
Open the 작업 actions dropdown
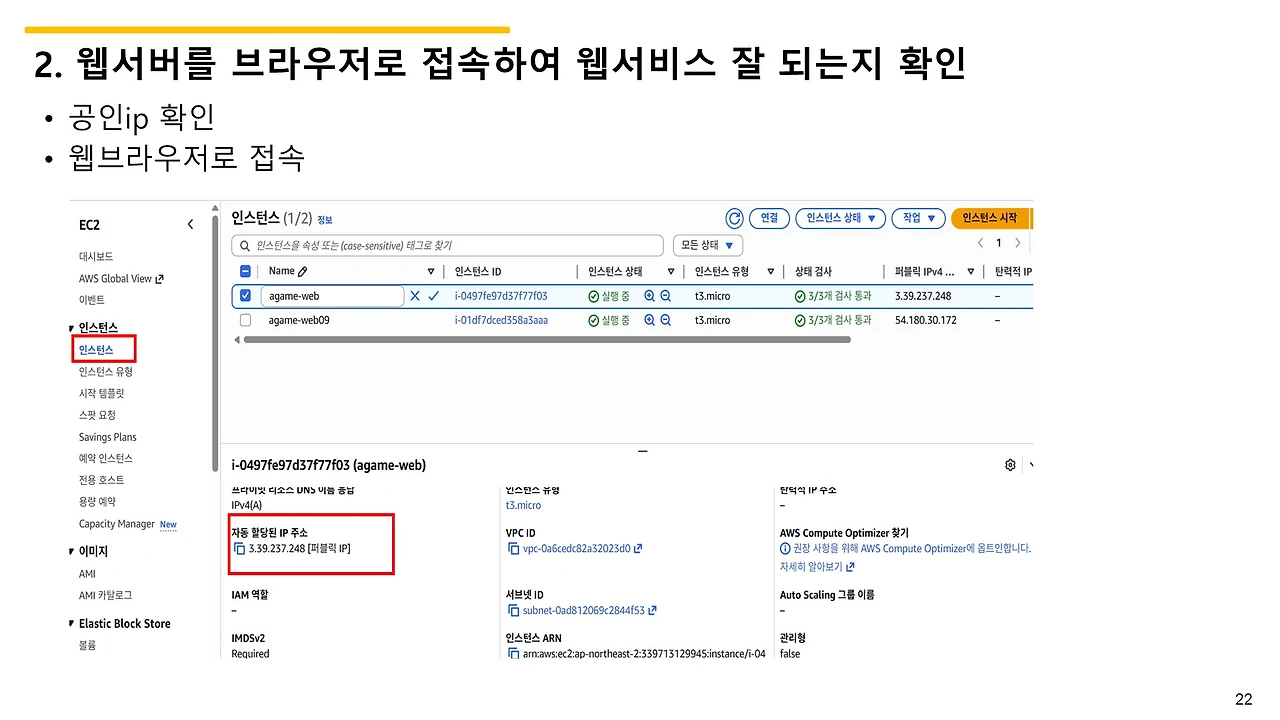click(918, 218)
